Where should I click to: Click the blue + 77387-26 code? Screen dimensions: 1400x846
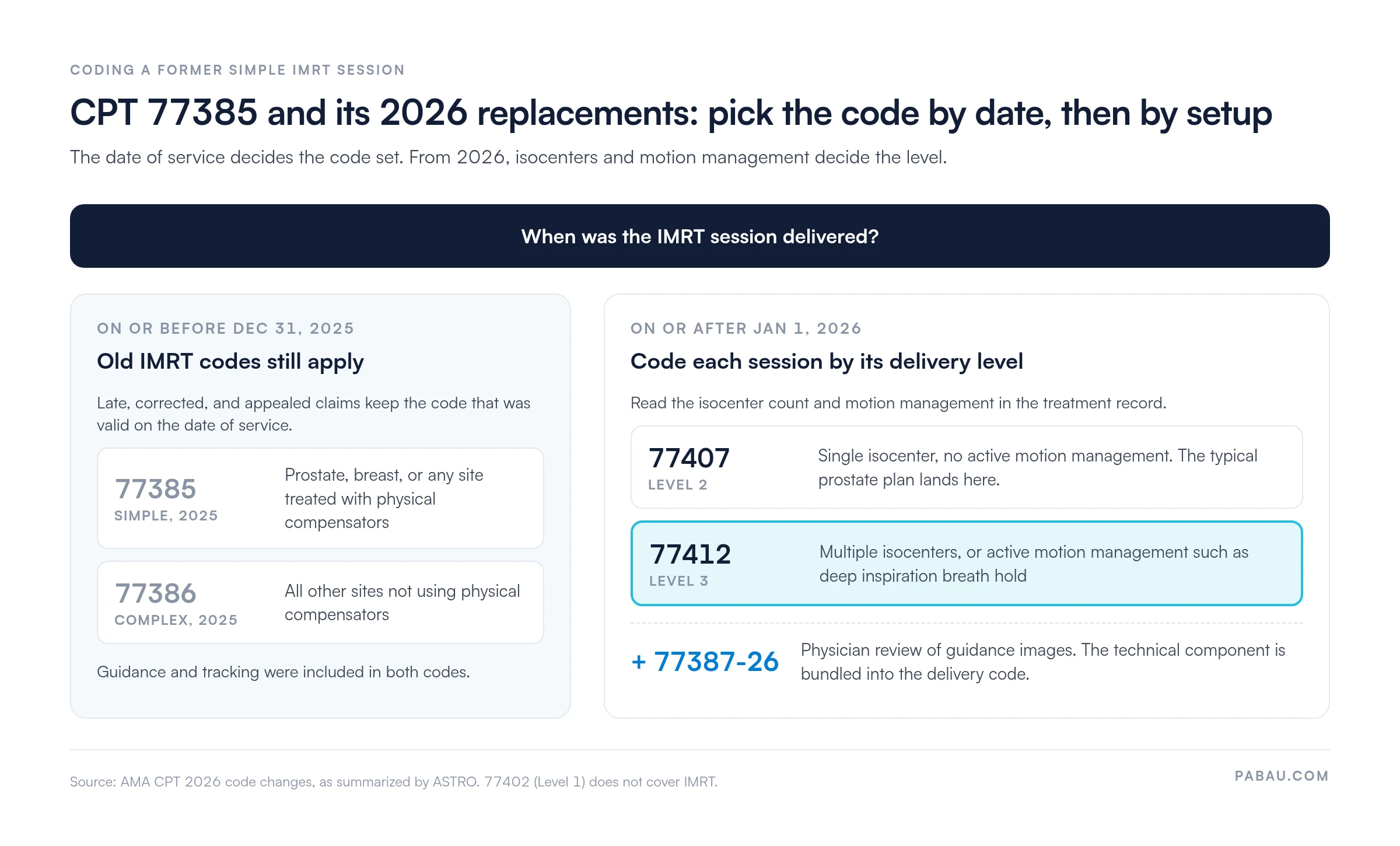coord(705,662)
